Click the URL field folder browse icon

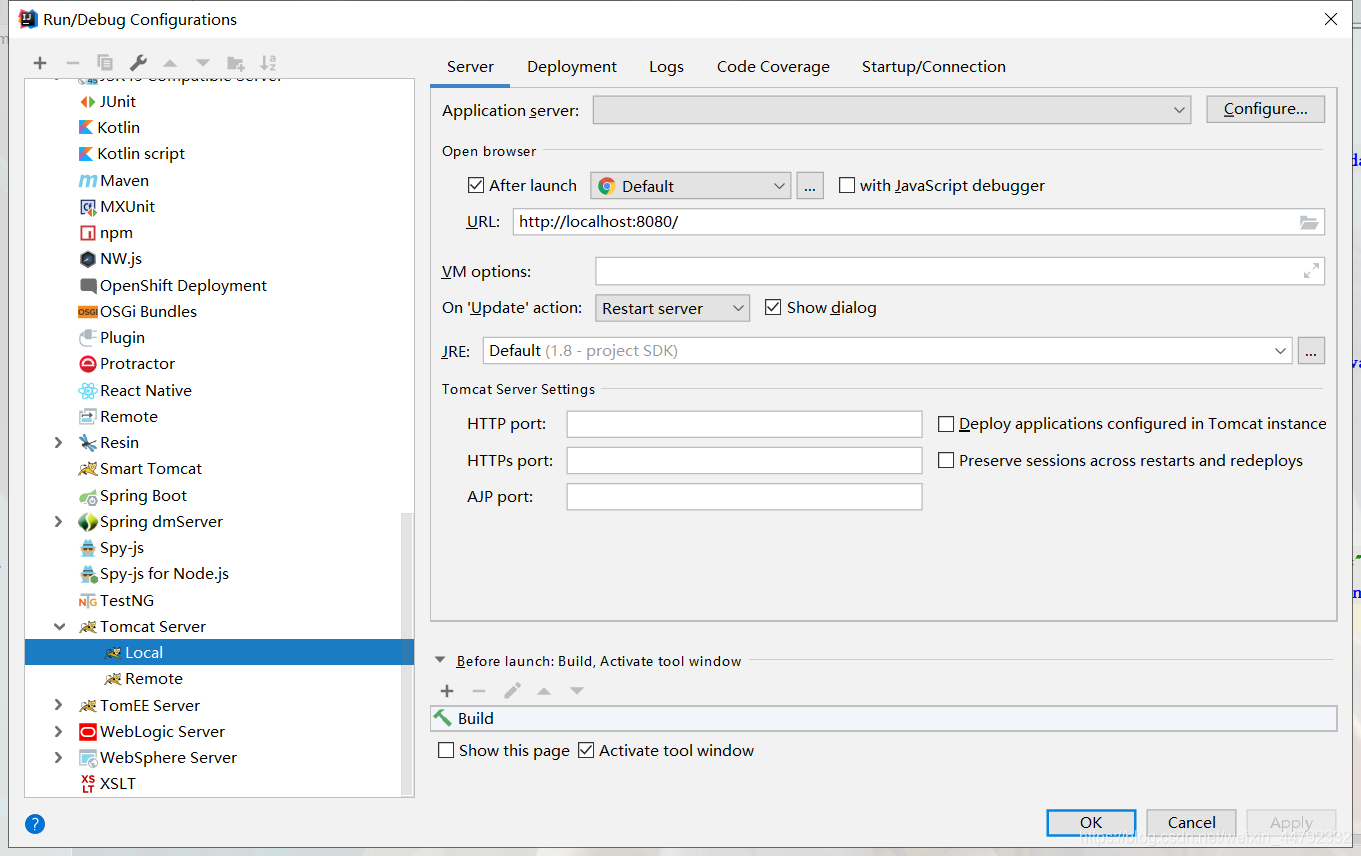click(x=1309, y=222)
